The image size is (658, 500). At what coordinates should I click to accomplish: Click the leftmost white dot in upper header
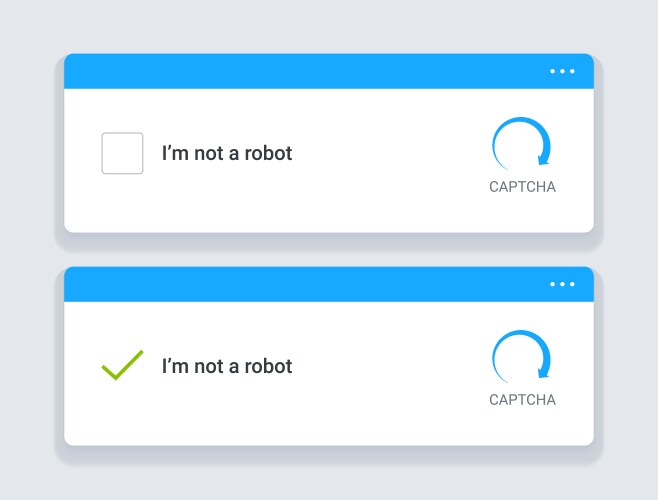[552, 71]
